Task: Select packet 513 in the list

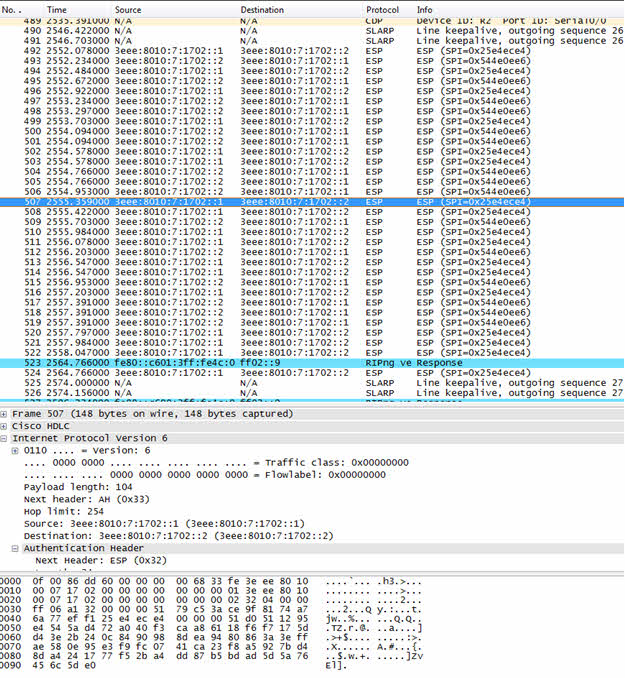Action: tap(312, 262)
